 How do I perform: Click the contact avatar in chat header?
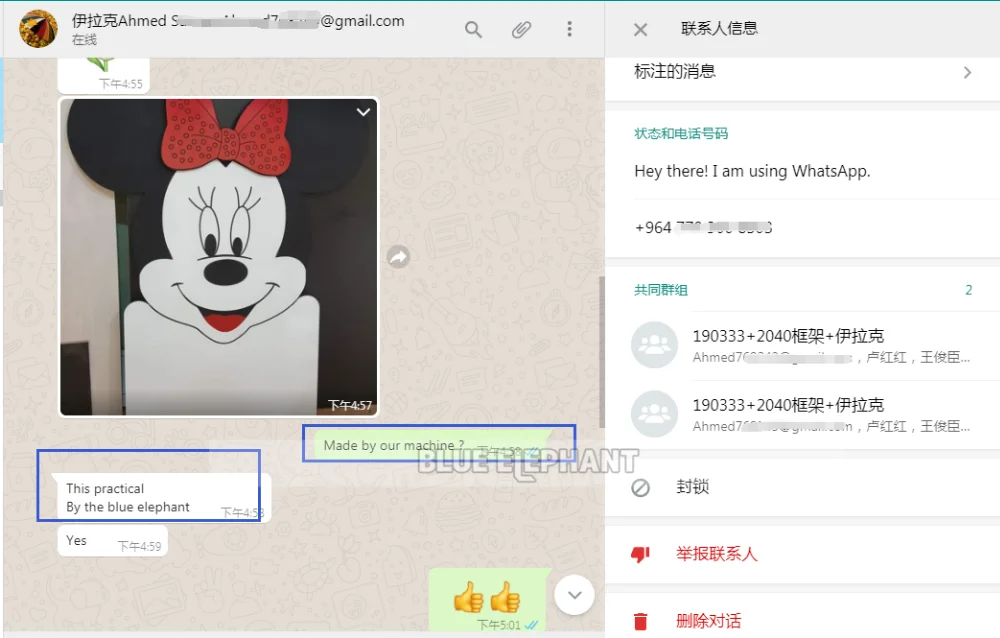38,29
